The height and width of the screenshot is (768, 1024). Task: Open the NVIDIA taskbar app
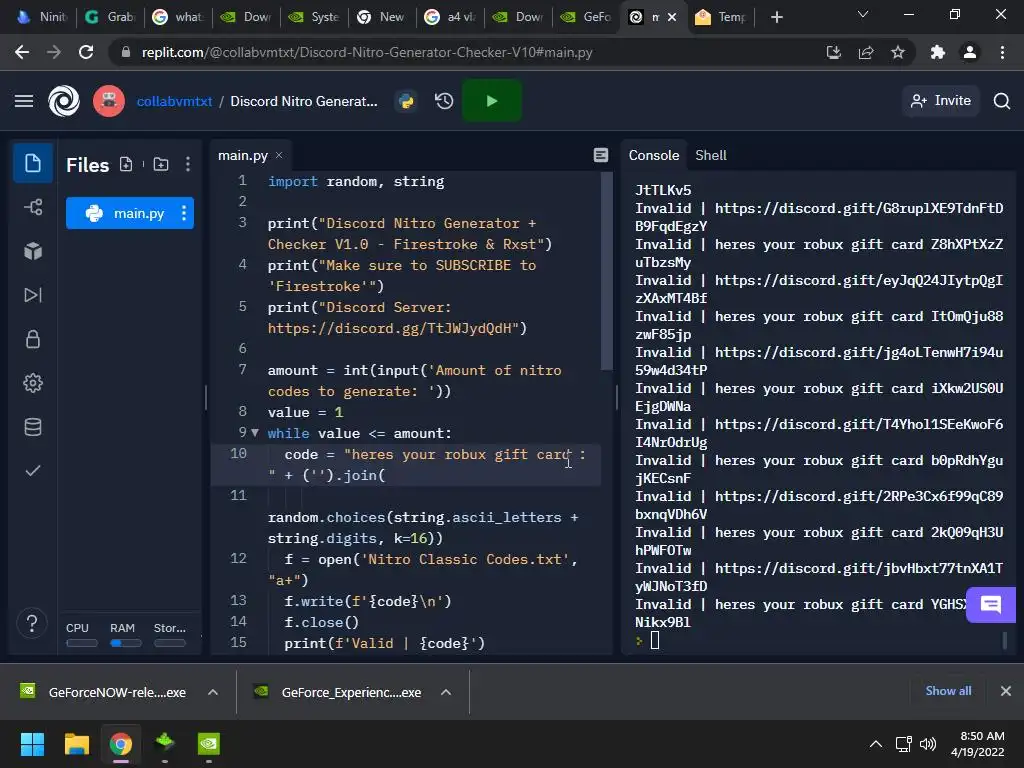click(209, 744)
